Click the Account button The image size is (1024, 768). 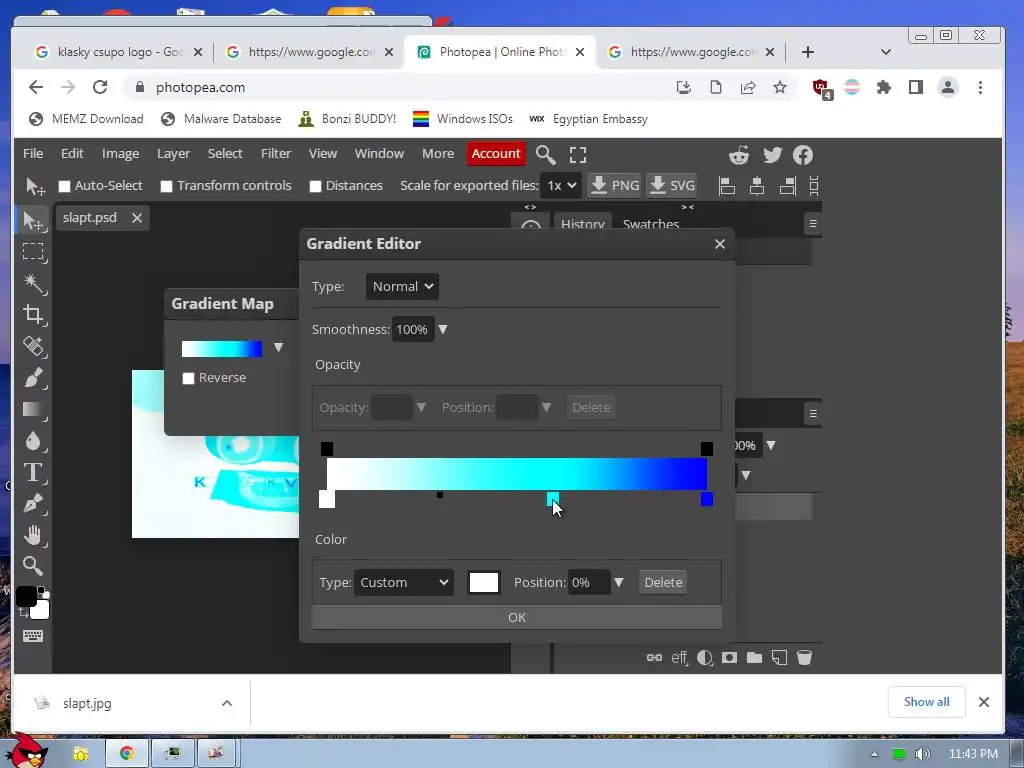(496, 153)
